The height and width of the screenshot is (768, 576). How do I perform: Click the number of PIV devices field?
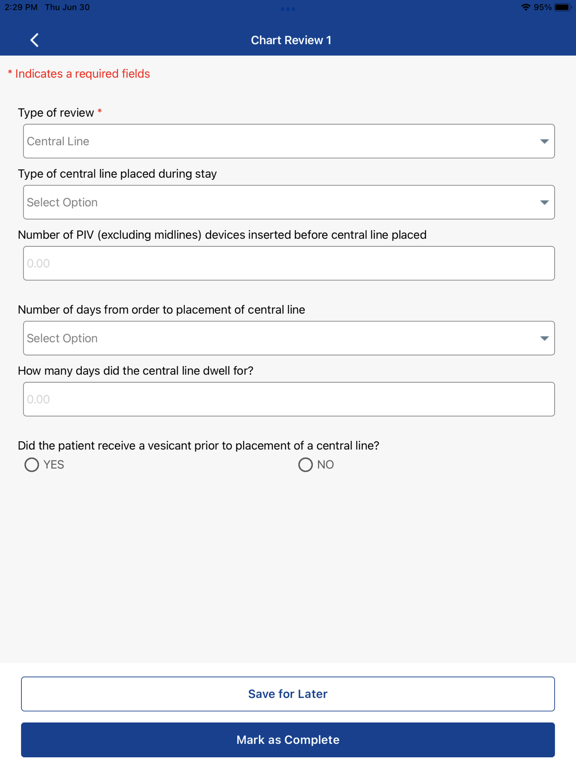point(289,264)
